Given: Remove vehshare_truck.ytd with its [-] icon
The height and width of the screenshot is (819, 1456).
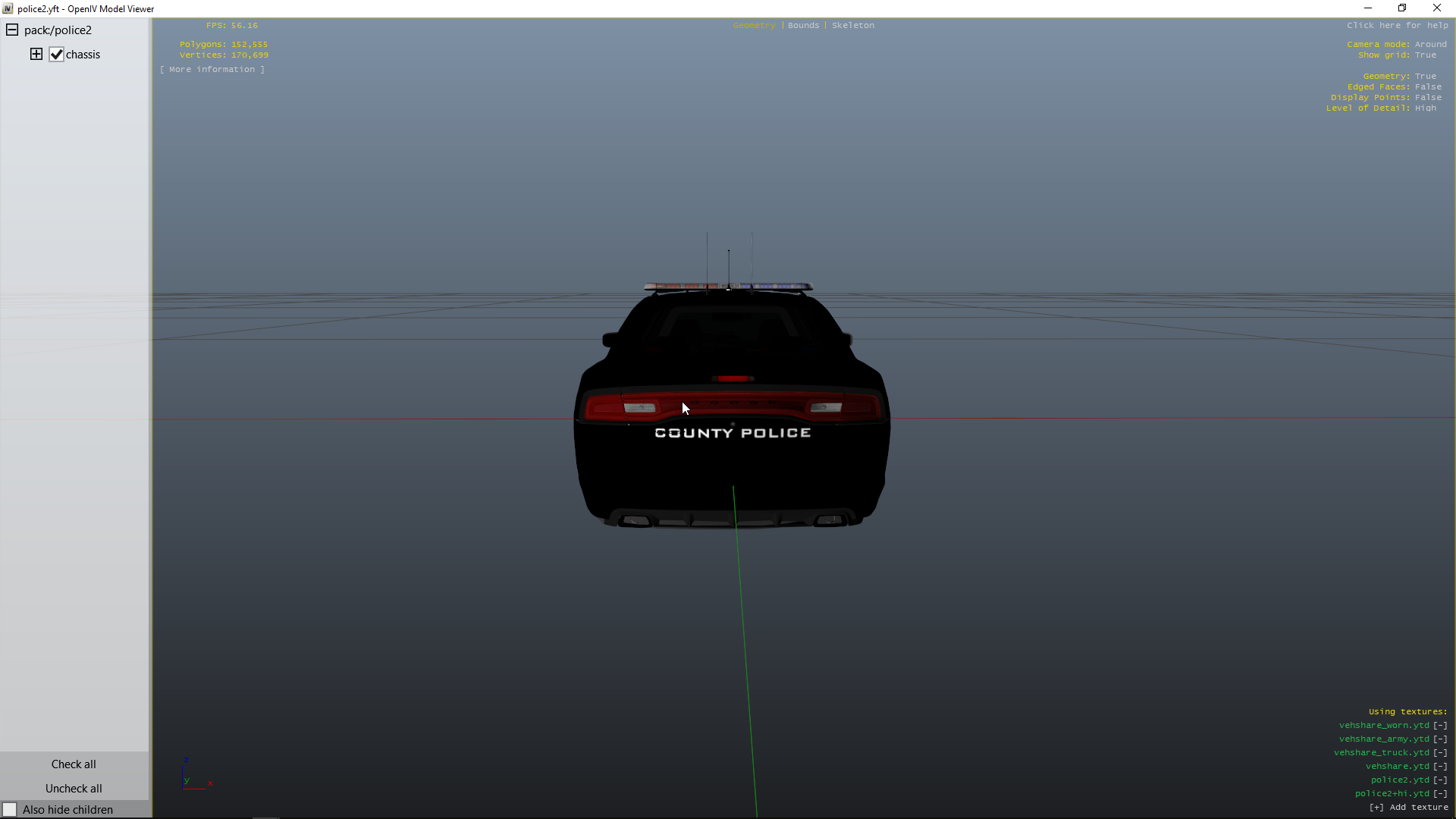Looking at the screenshot, I should pyautogui.click(x=1440, y=753).
